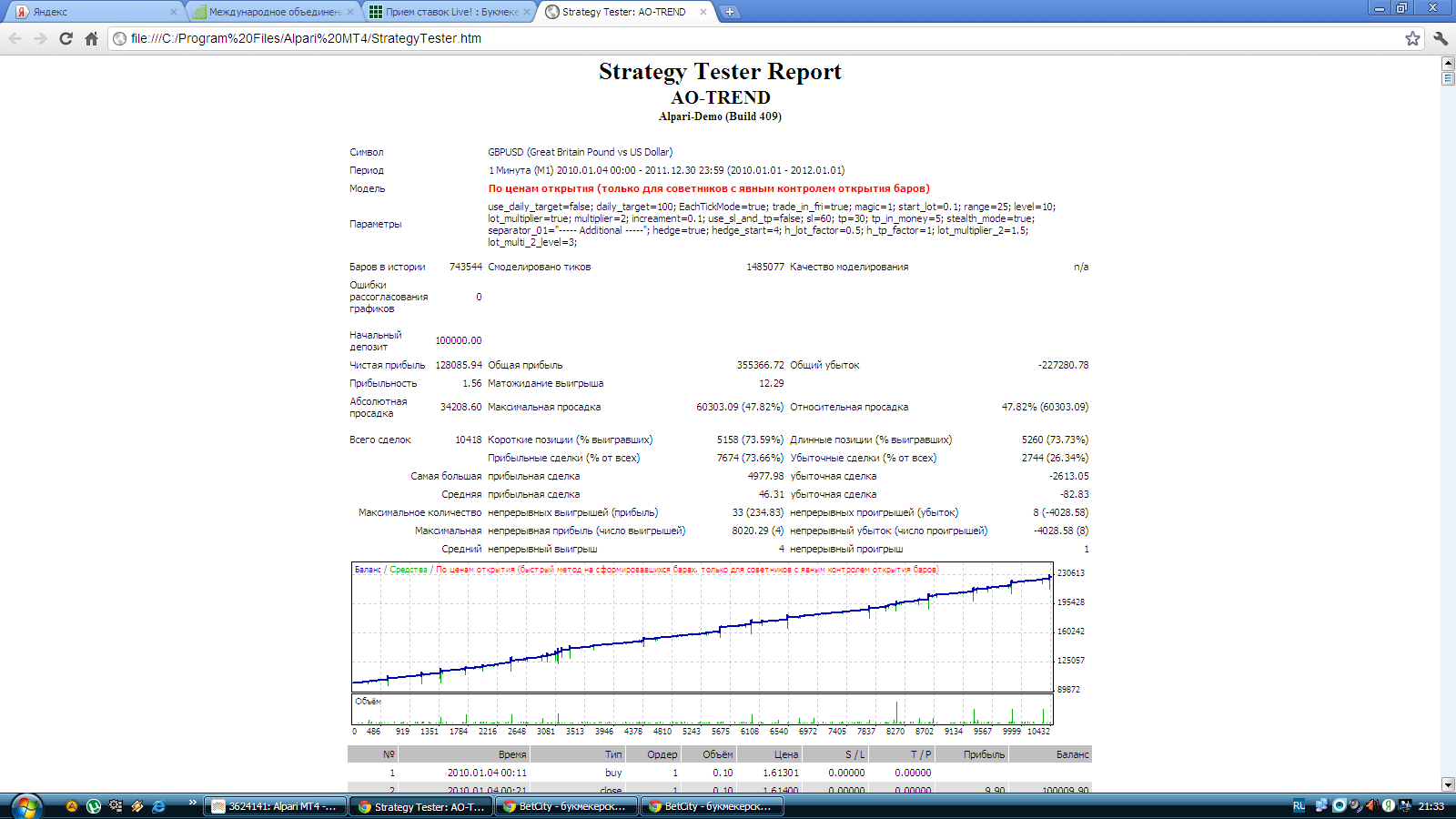Viewport: 1456px width, 819px height.
Task: Click the page scrollbar down arrow
Action: [x=1448, y=784]
